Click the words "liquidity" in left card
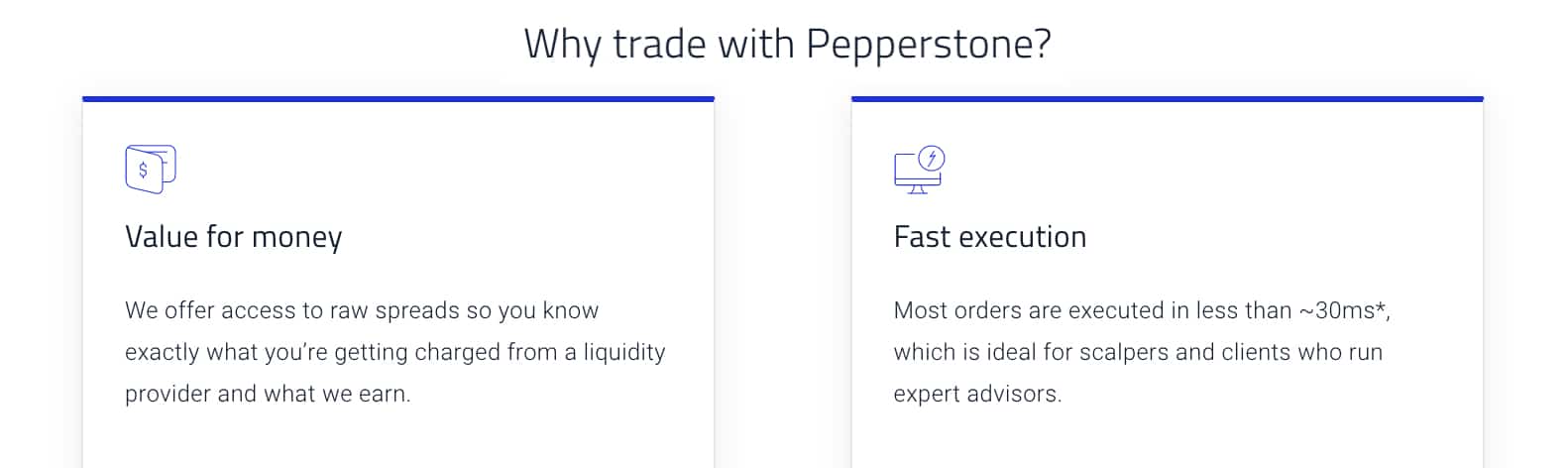Viewport: 1568px width, 468px height. tap(623, 352)
